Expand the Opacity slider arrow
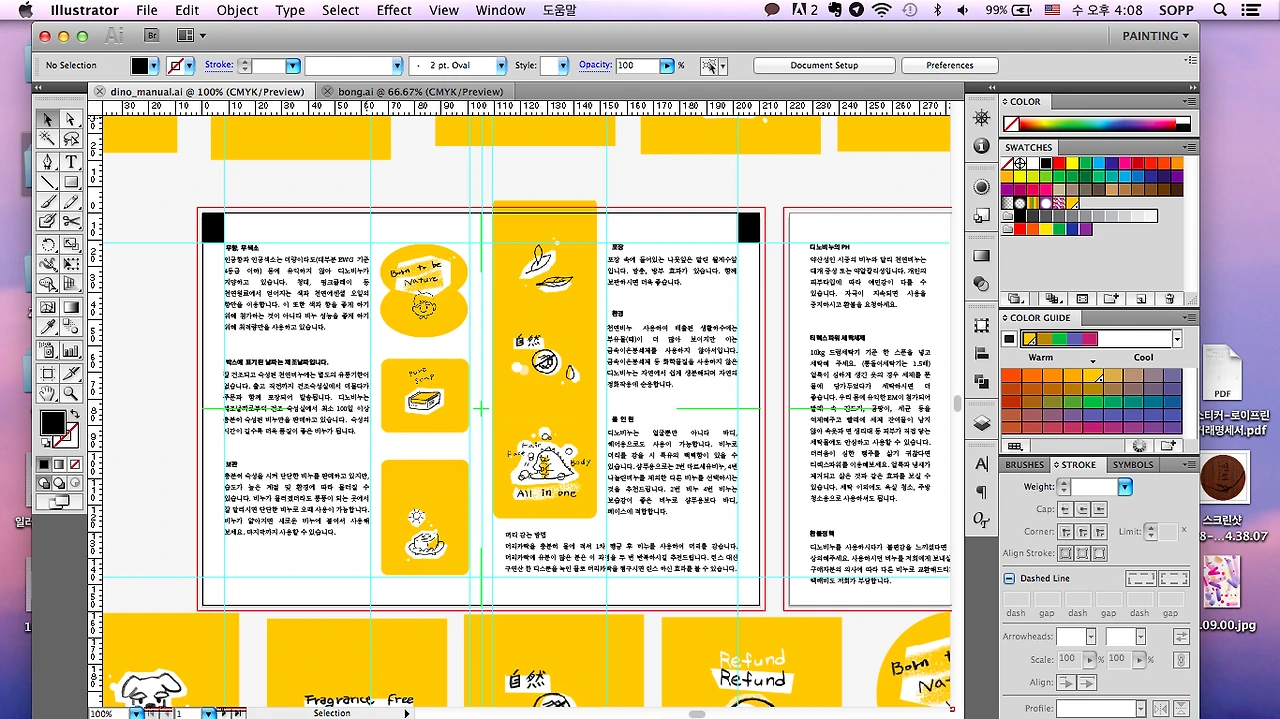Screen dimensions: 1280x719 tap(666, 65)
